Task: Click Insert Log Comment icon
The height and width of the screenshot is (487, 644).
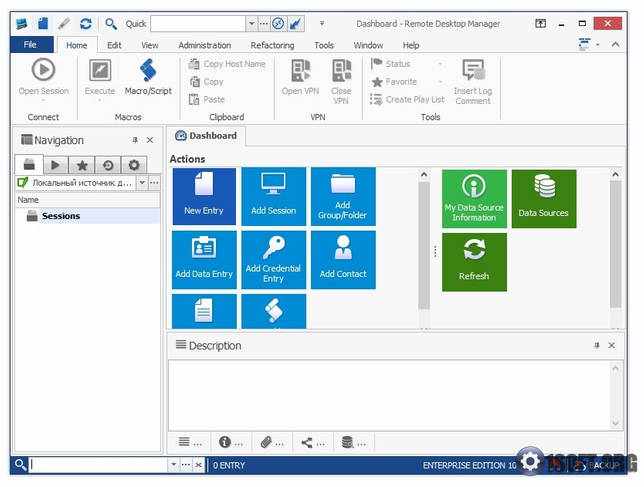Action: (x=473, y=70)
